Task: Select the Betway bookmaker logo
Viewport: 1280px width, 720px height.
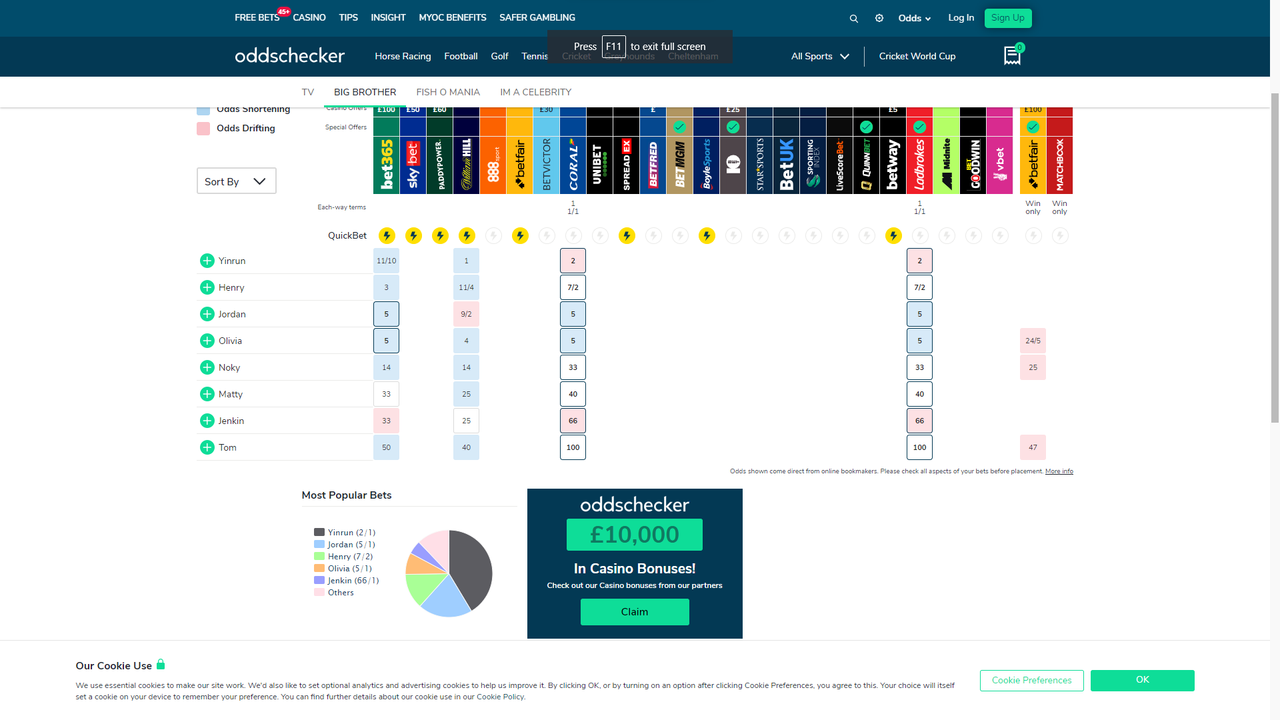Action: point(893,166)
